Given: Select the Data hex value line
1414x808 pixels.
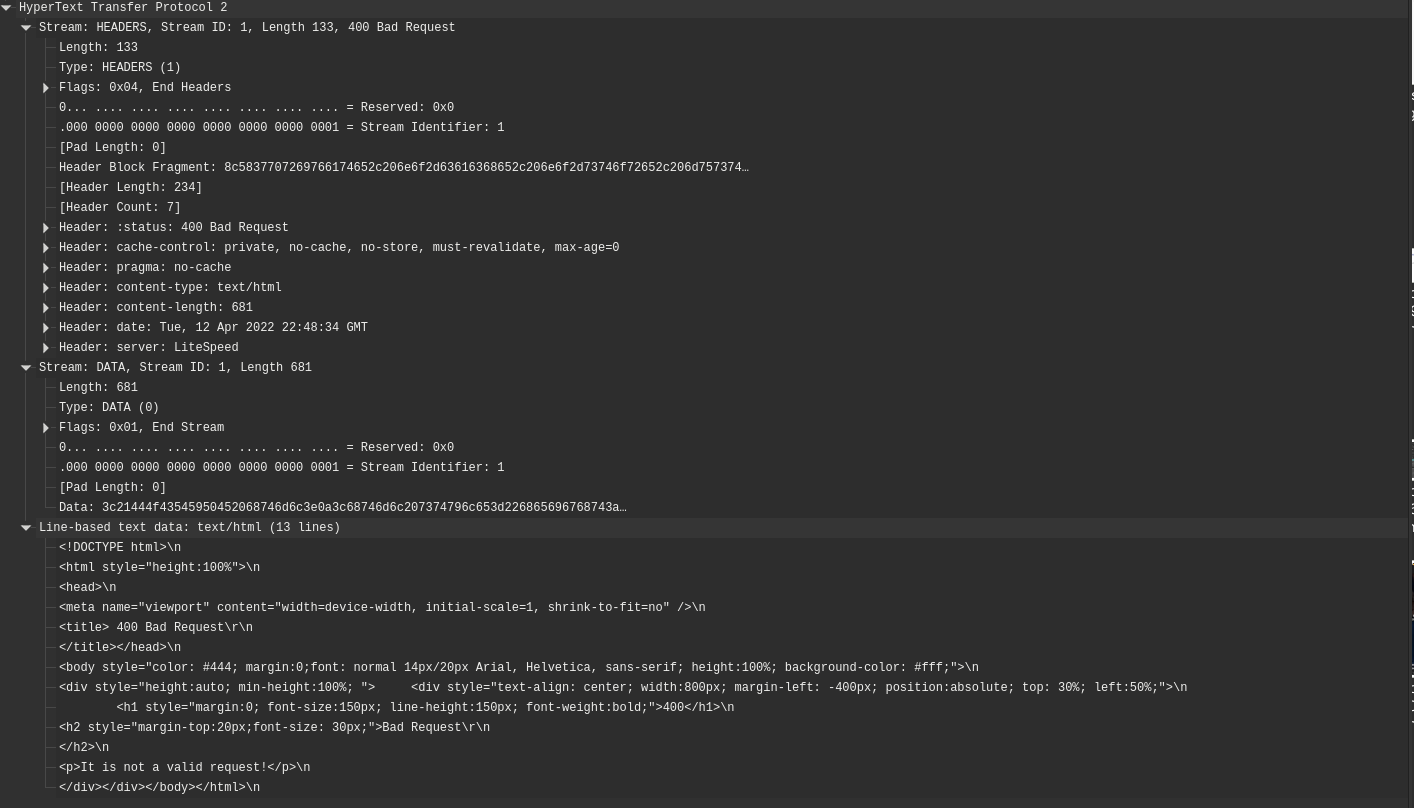Looking at the screenshot, I should (x=342, y=507).
